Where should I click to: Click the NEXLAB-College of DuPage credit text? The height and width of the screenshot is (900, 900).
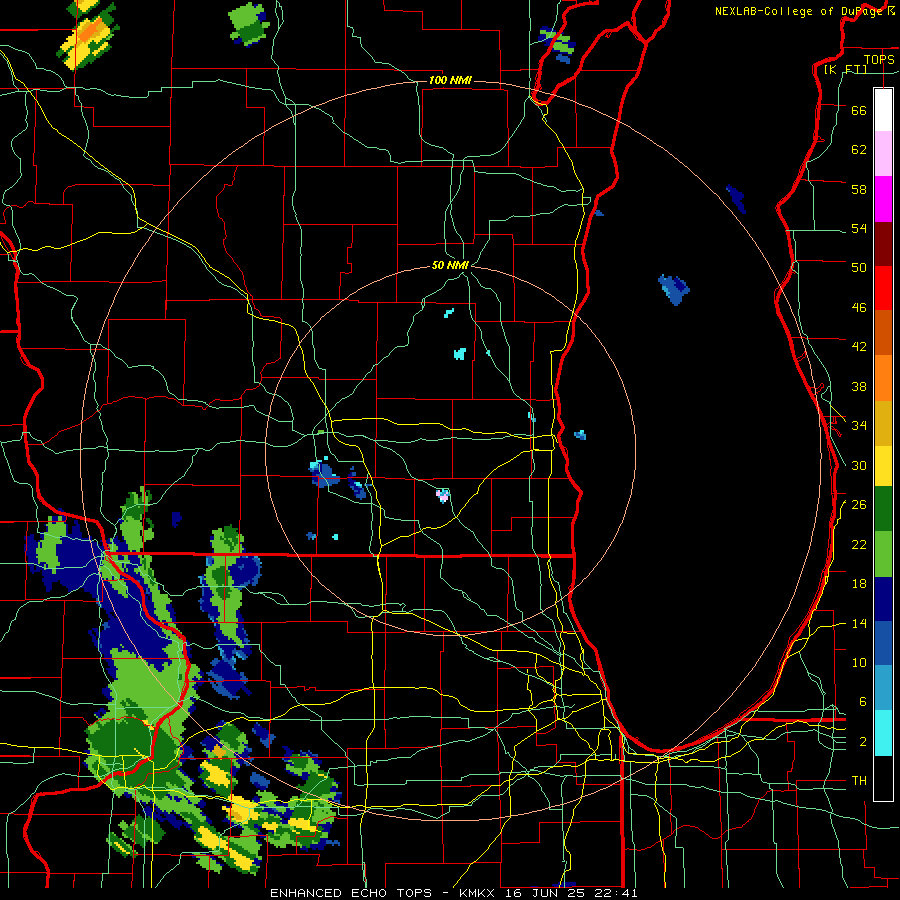[800, 11]
